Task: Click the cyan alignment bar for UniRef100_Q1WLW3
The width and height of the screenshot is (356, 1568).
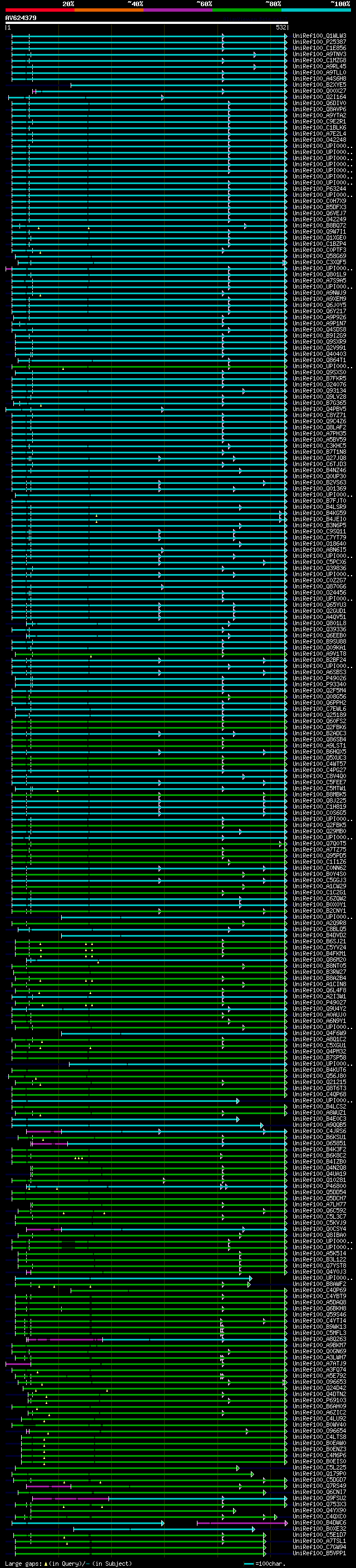Action: coord(149,36)
